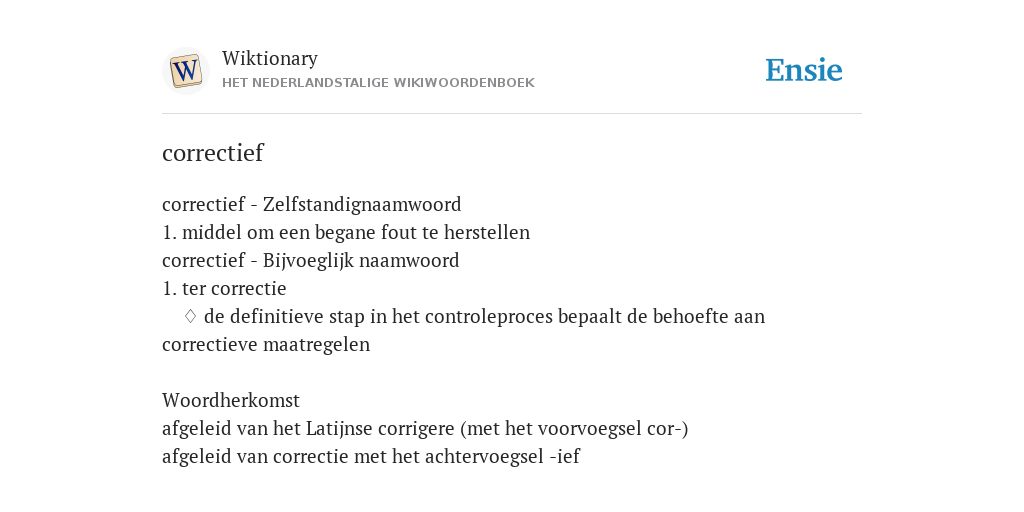
Task: Click the line mentioning Latijnse corrigere
Action: (x=425, y=429)
